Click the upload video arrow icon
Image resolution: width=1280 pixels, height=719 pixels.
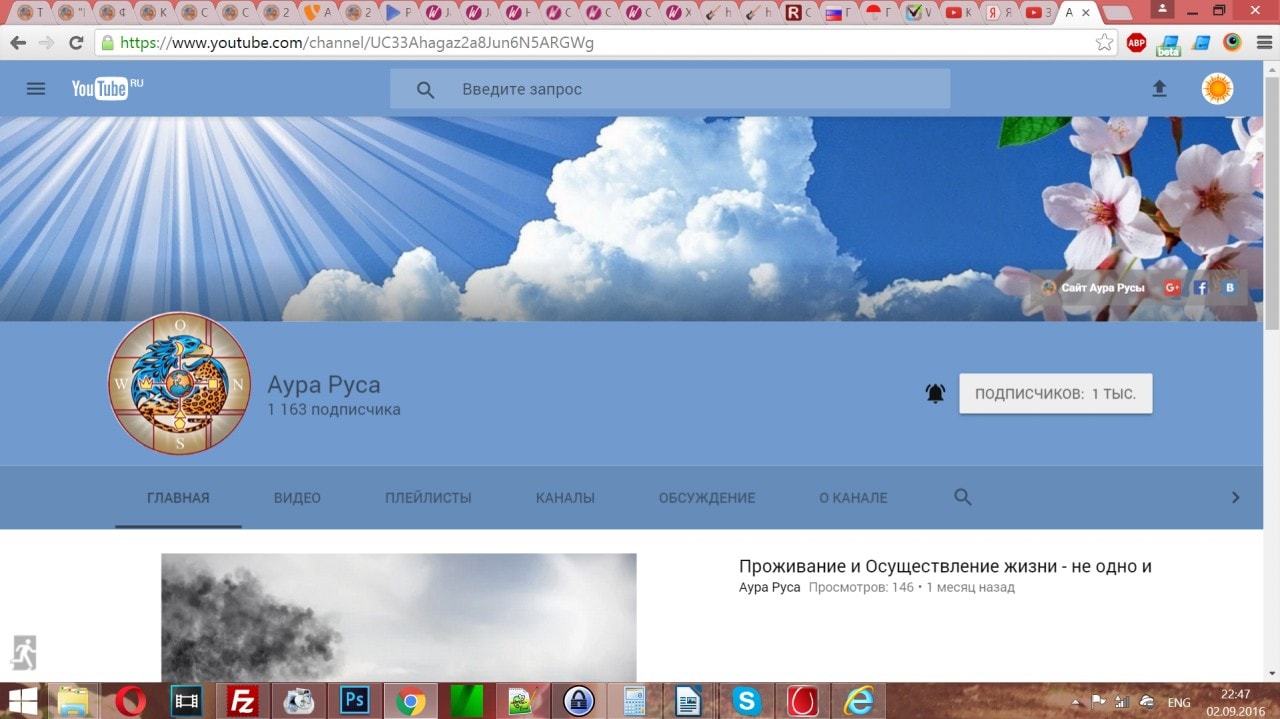pos(1159,89)
